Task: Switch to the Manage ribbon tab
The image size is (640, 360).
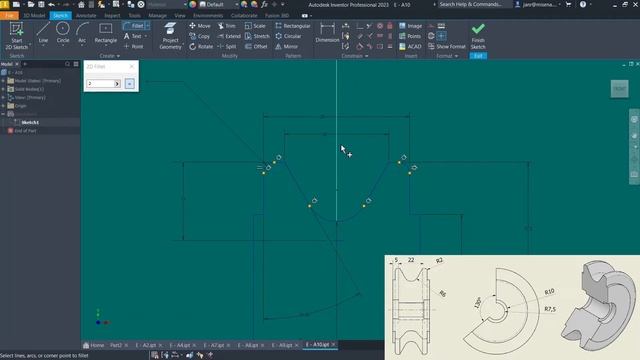Action: [158, 16]
